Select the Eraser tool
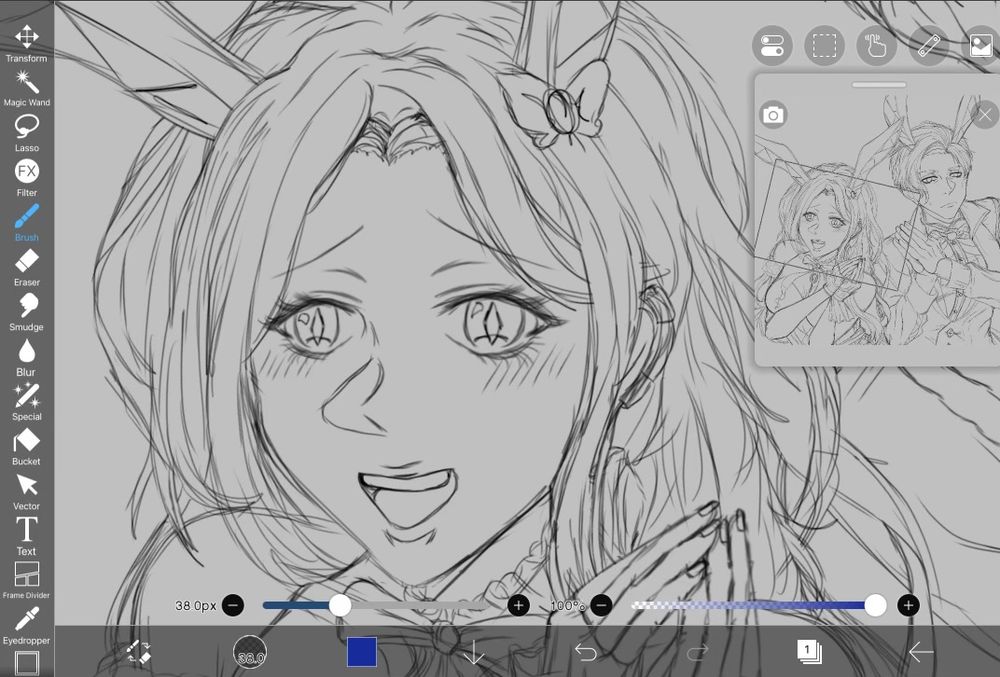1000x677 pixels. 26,268
